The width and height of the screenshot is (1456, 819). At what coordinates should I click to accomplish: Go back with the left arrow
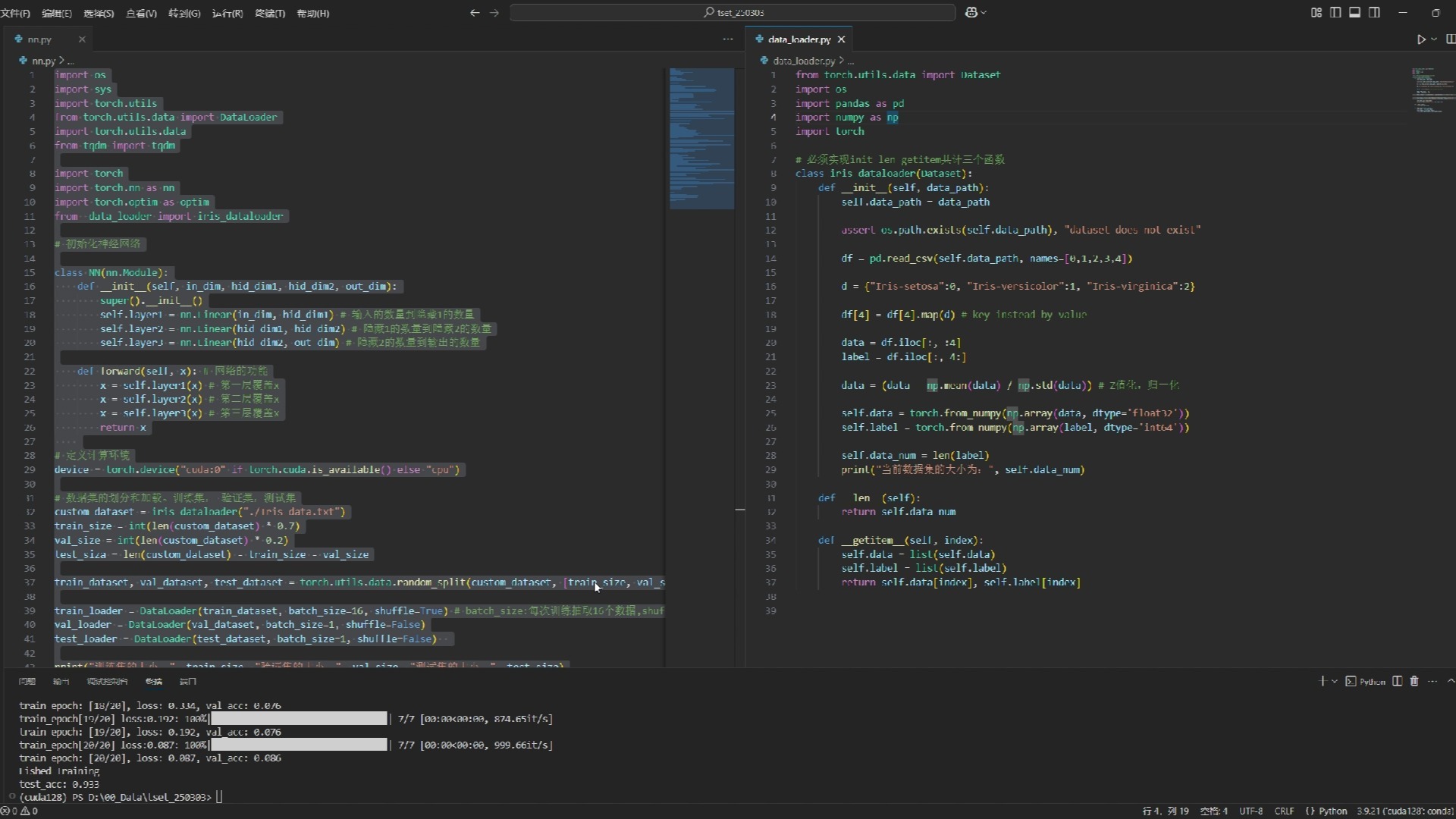coord(475,13)
